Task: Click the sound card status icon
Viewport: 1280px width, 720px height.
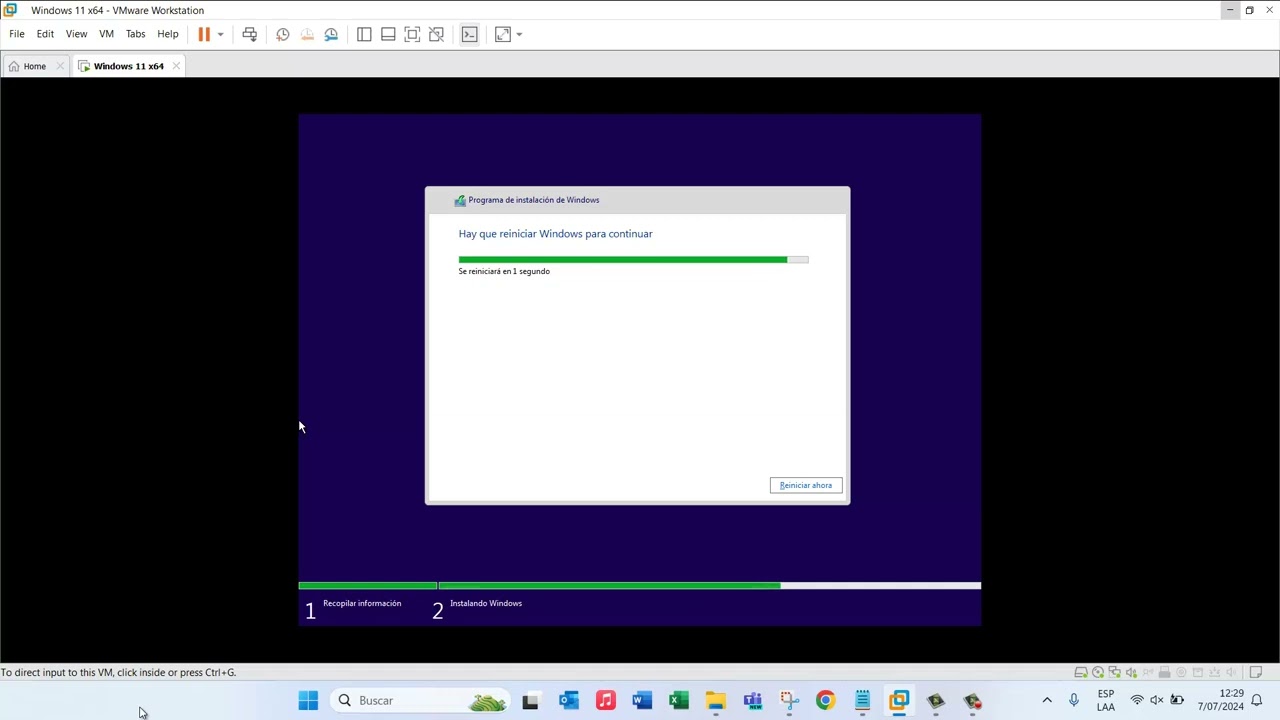Action: 1131,672
